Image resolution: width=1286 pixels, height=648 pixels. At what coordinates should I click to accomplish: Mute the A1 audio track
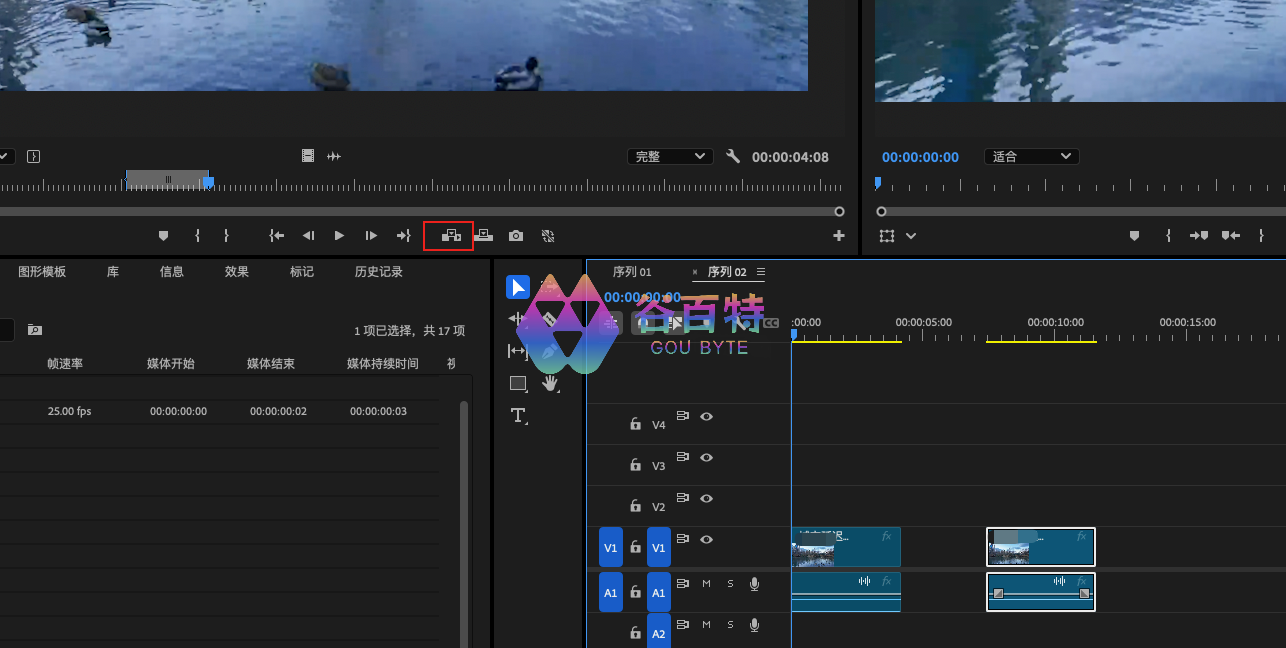pyautogui.click(x=706, y=584)
